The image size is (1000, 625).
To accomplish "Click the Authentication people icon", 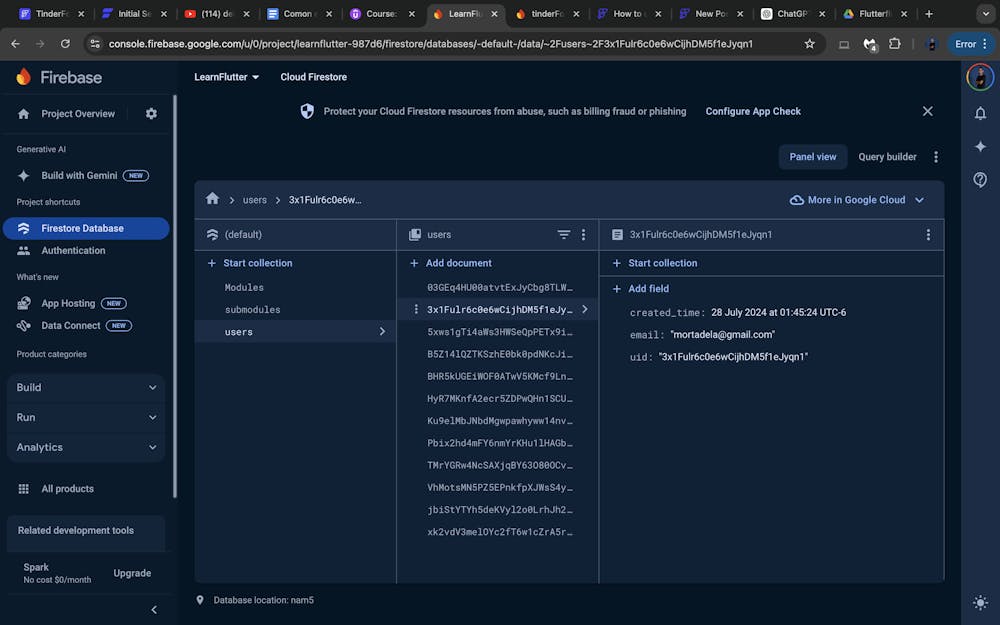I will (x=24, y=251).
